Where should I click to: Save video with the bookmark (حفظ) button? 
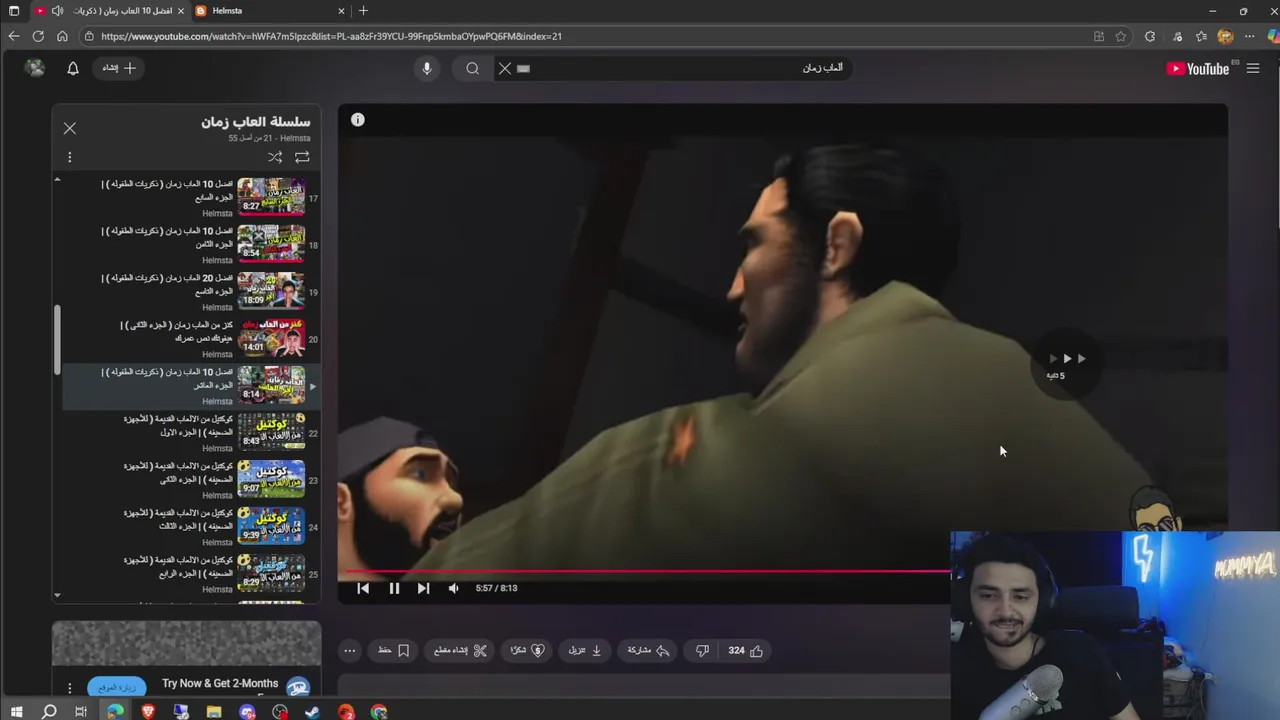[x=393, y=650]
